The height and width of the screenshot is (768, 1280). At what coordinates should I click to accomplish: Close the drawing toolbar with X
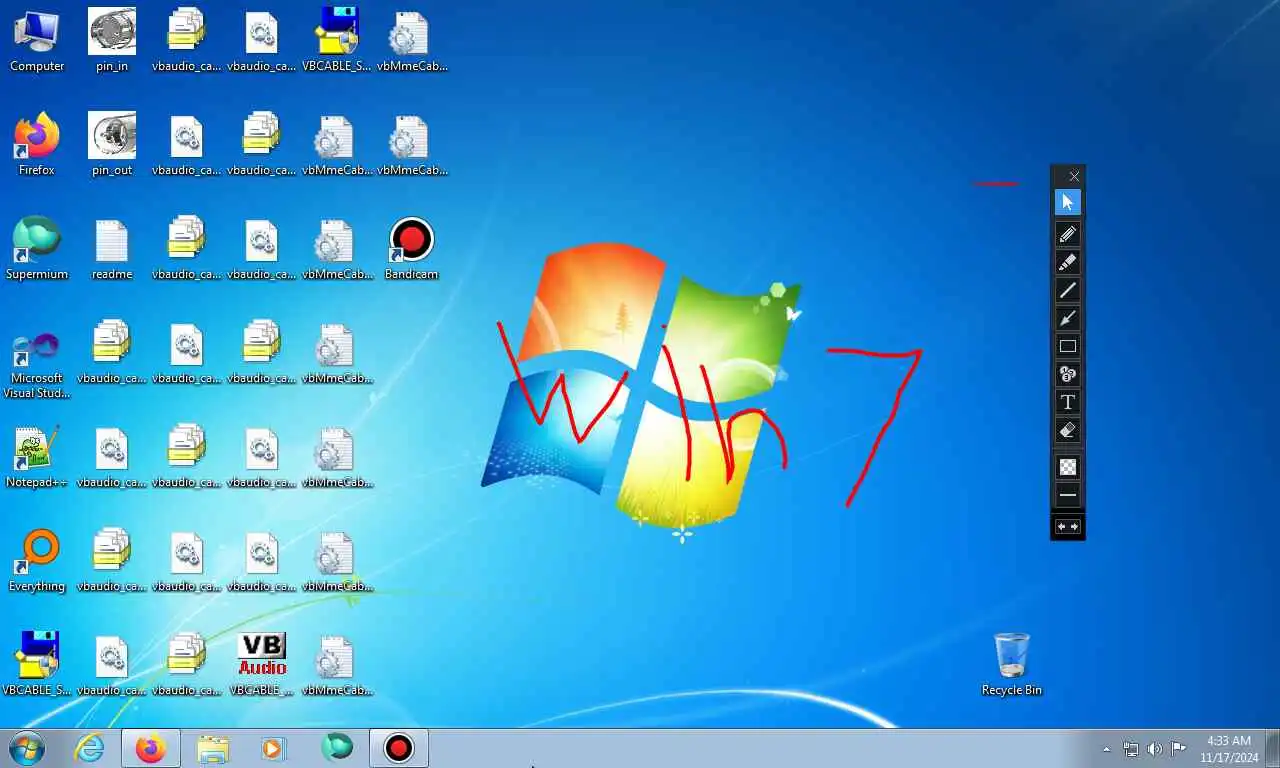point(1074,176)
